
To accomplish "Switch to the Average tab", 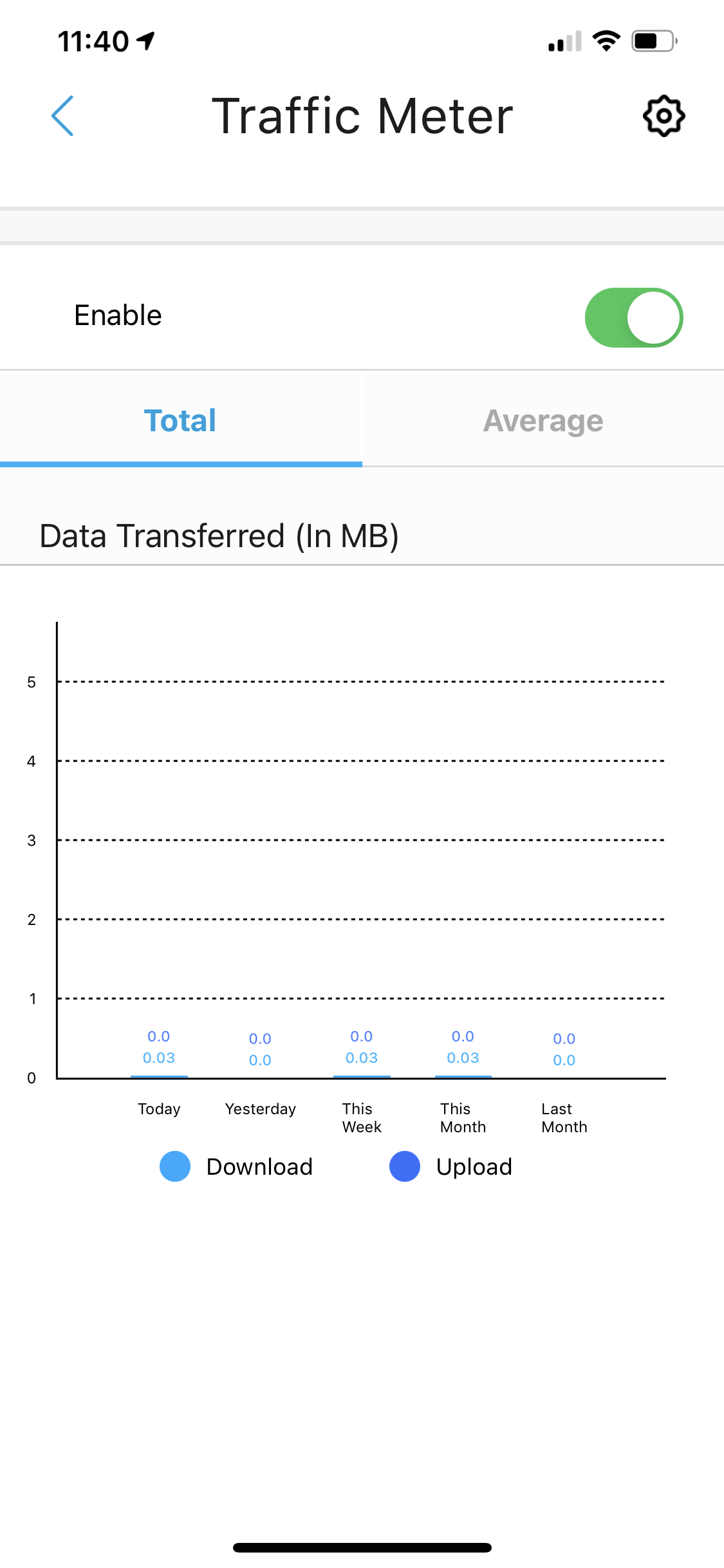I will tap(543, 421).
